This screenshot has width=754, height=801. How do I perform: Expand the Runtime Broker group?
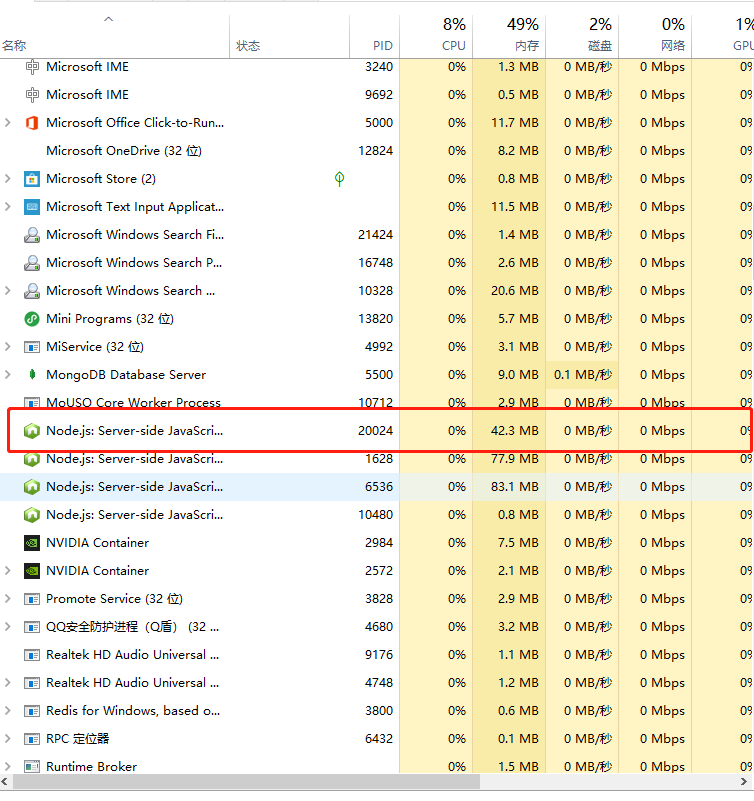(x=8, y=766)
